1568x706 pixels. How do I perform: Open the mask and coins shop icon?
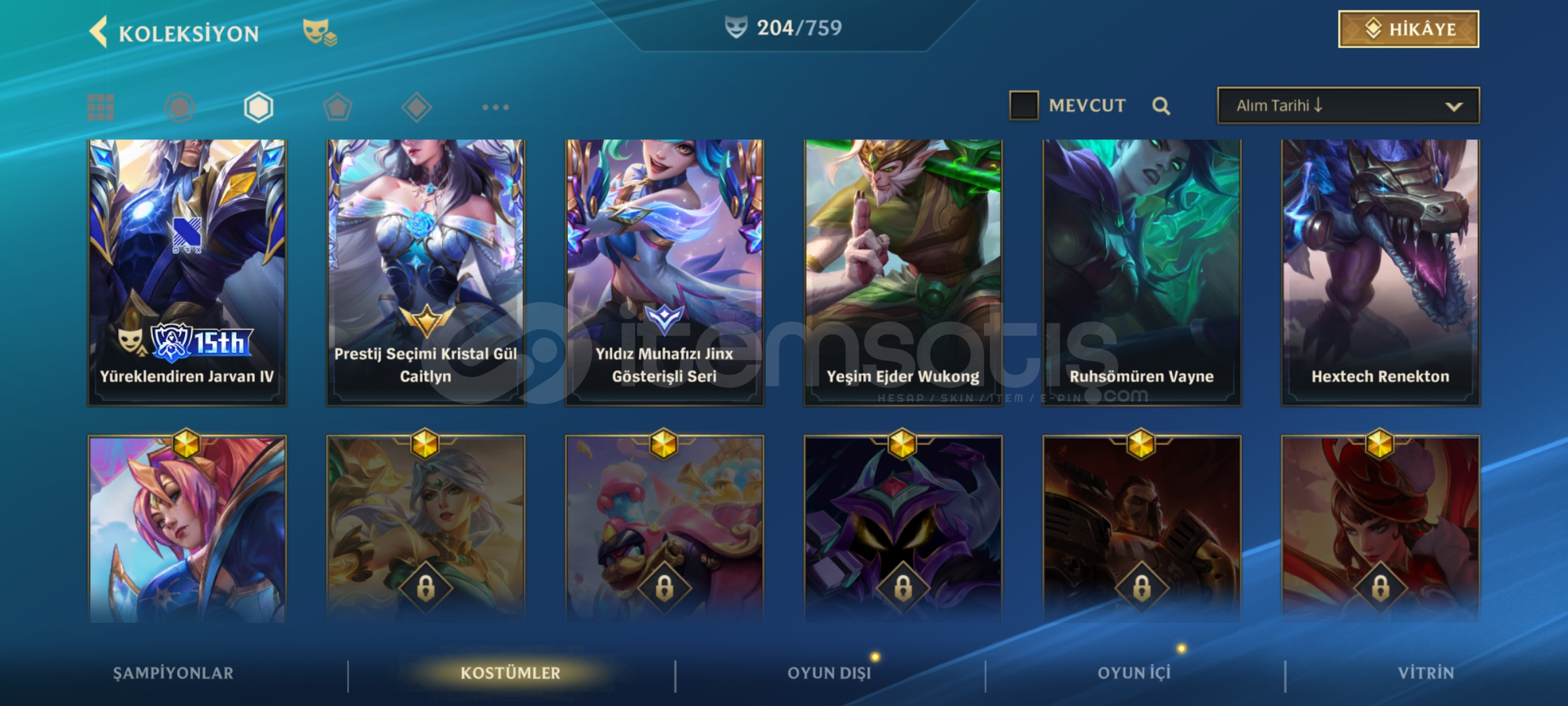pos(319,32)
